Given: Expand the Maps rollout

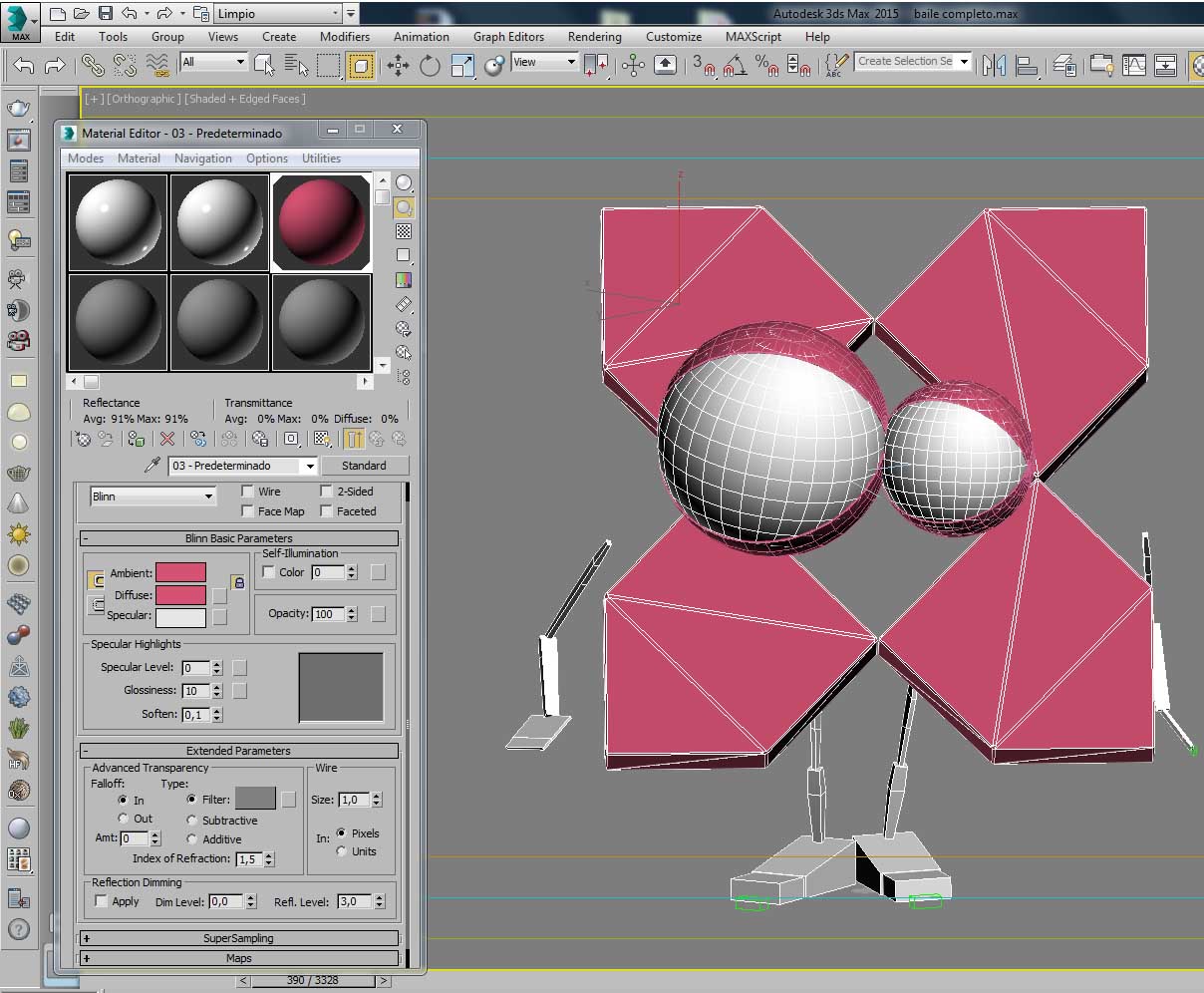Looking at the screenshot, I should 238,958.
